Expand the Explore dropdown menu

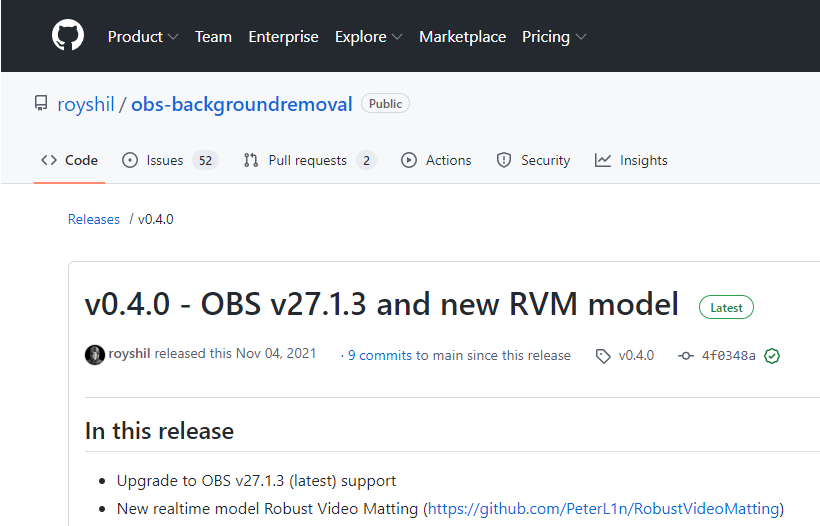pyautogui.click(x=368, y=37)
